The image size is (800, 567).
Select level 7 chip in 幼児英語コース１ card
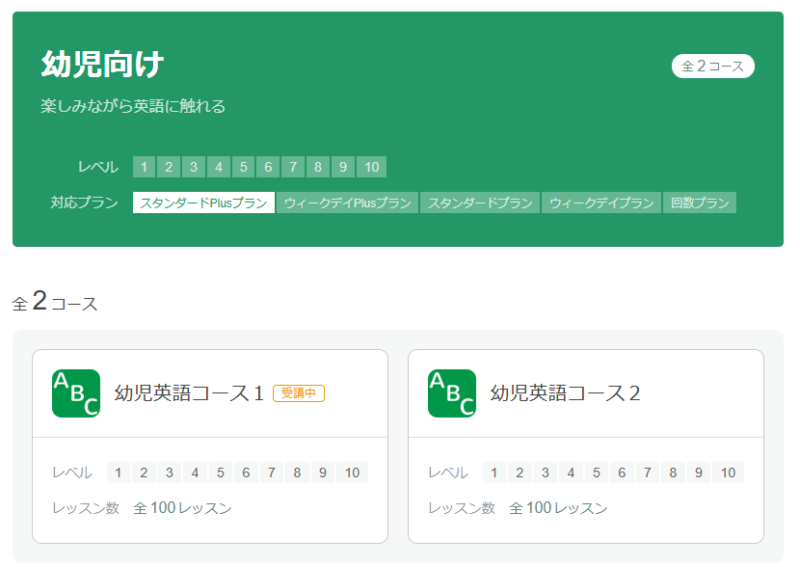(x=270, y=473)
